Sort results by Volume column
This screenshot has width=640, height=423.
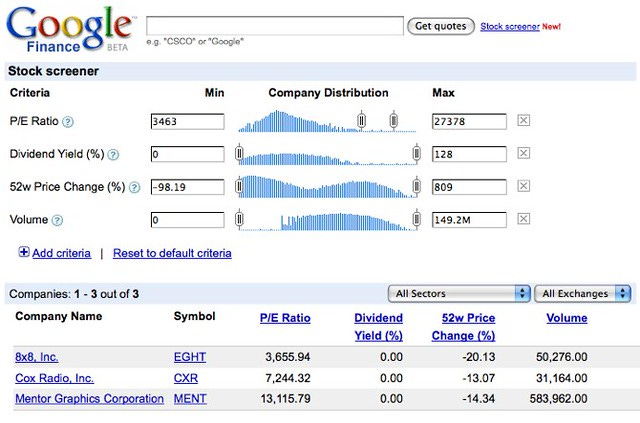point(567,318)
